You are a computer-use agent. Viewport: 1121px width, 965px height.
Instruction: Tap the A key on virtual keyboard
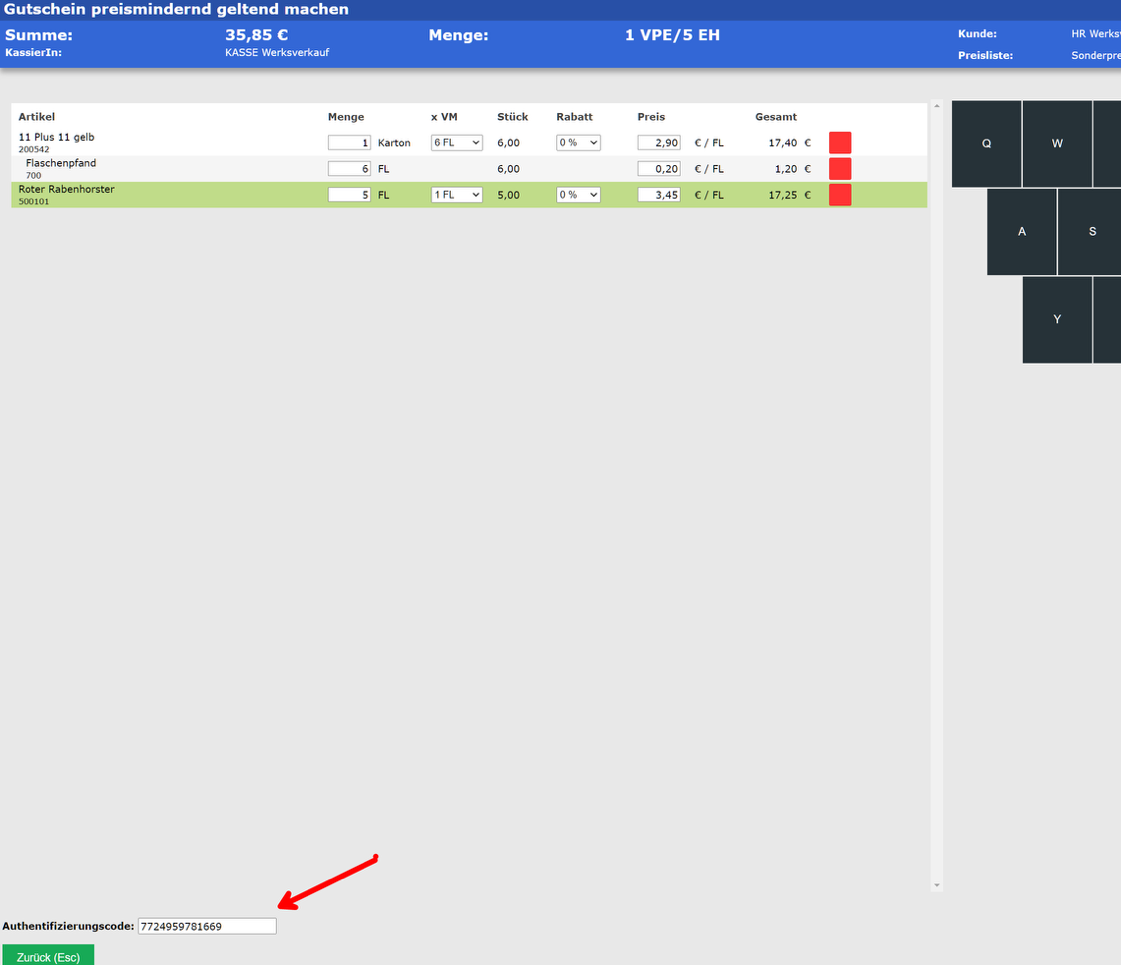[1021, 232]
